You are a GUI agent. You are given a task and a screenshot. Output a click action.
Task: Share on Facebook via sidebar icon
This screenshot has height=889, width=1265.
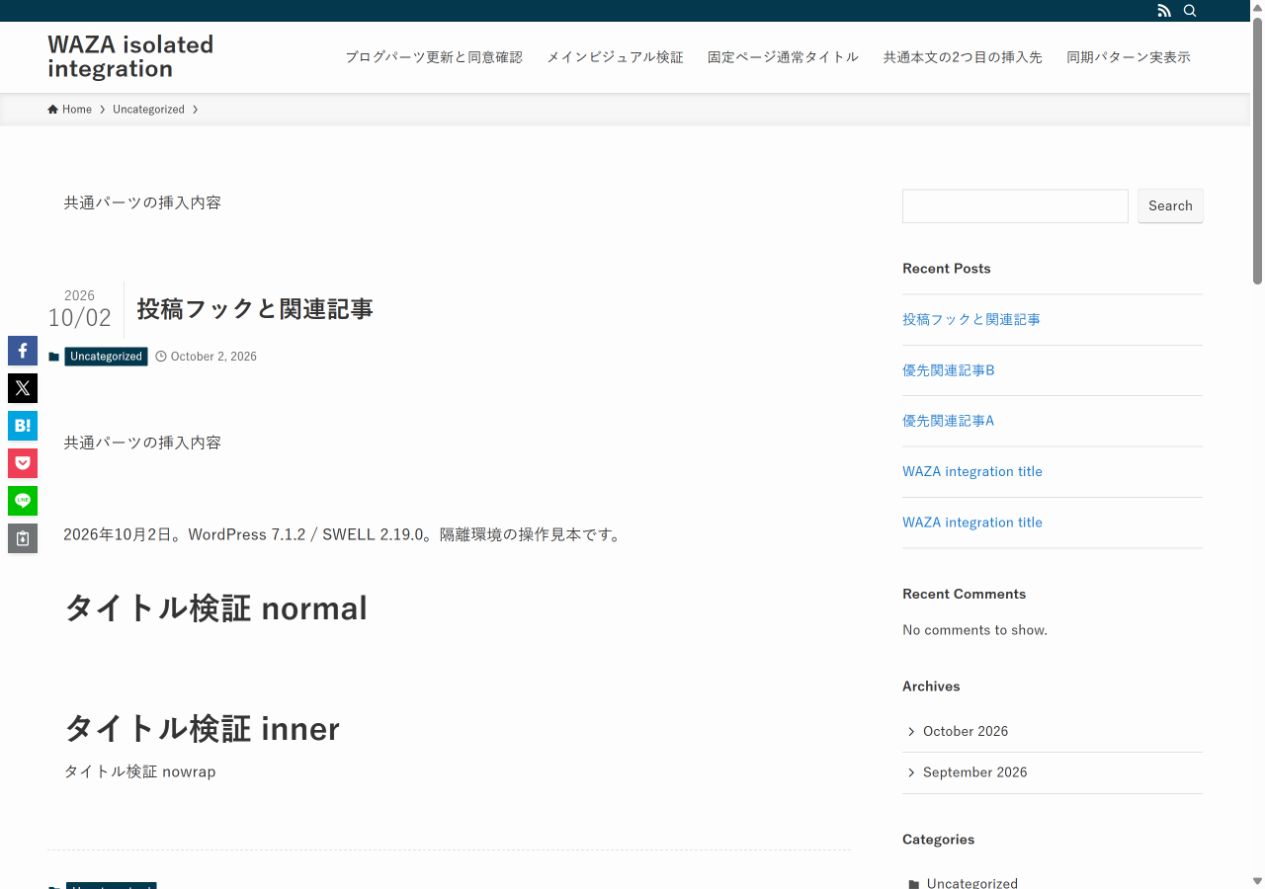23,351
